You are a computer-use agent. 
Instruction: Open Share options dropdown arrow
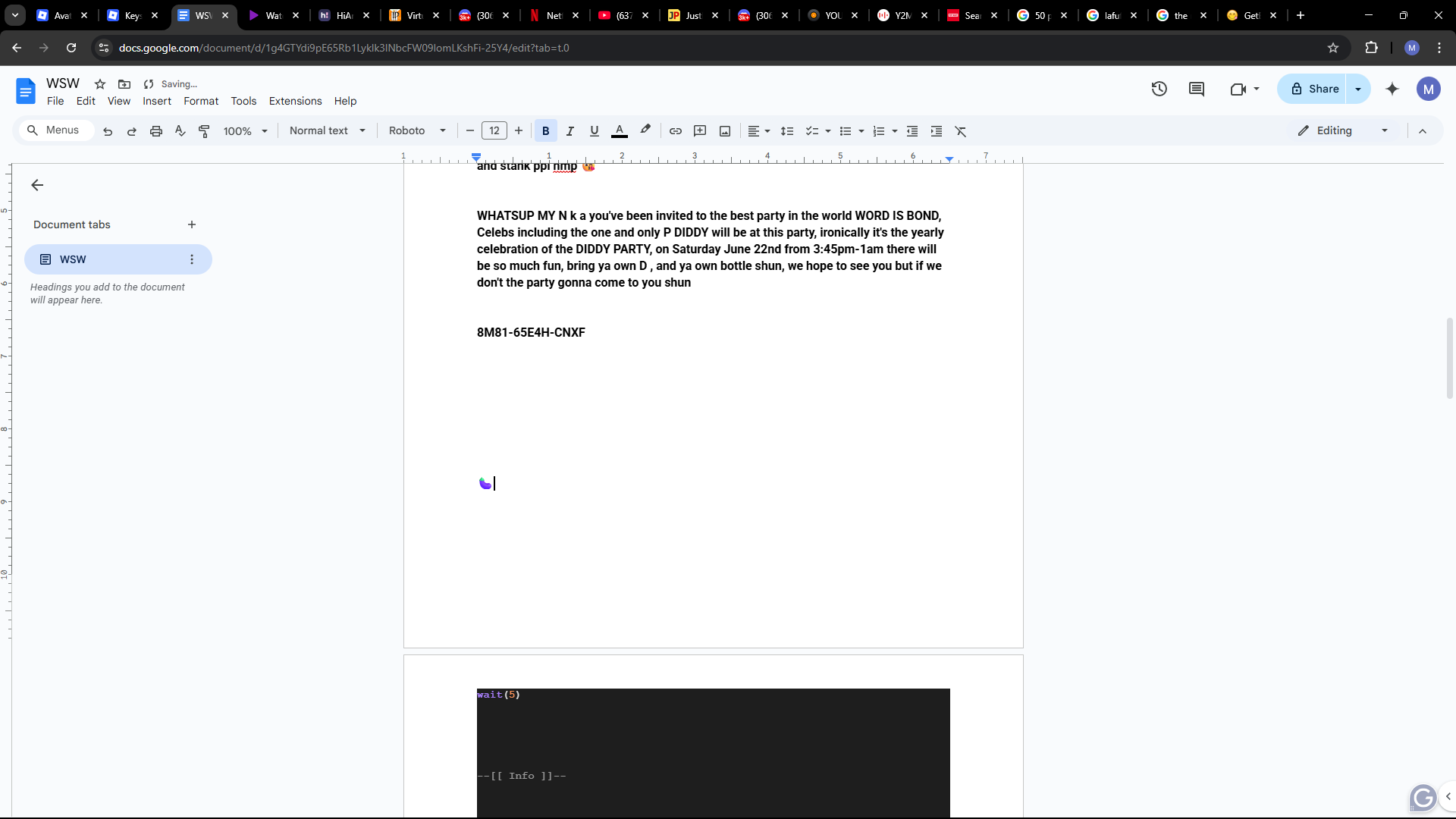[1358, 89]
